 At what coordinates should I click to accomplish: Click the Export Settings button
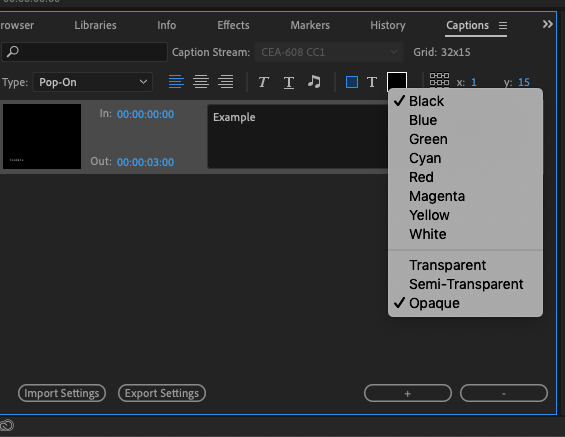click(162, 393)
